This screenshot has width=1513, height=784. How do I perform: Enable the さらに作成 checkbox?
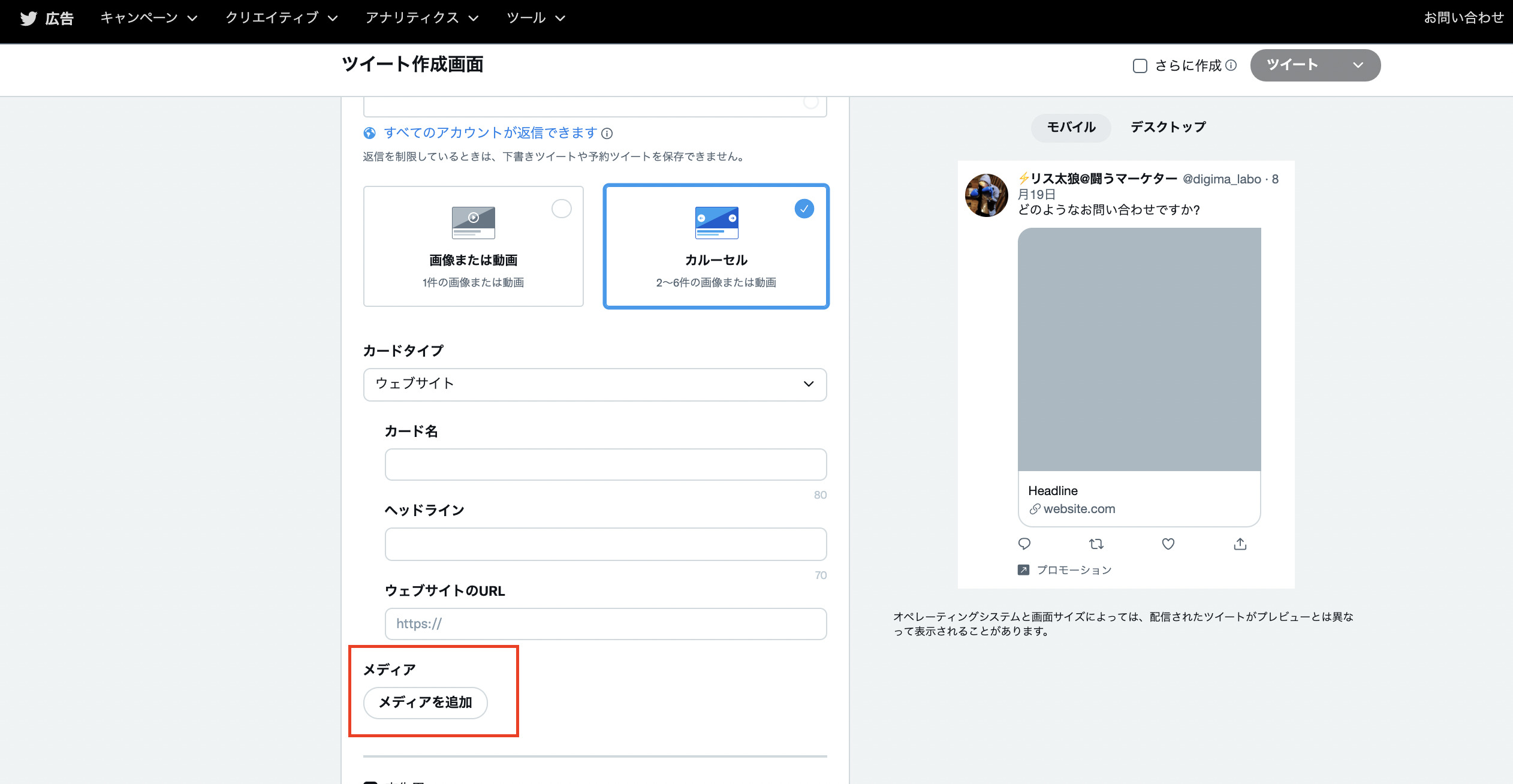click(x=1140, y=66)
